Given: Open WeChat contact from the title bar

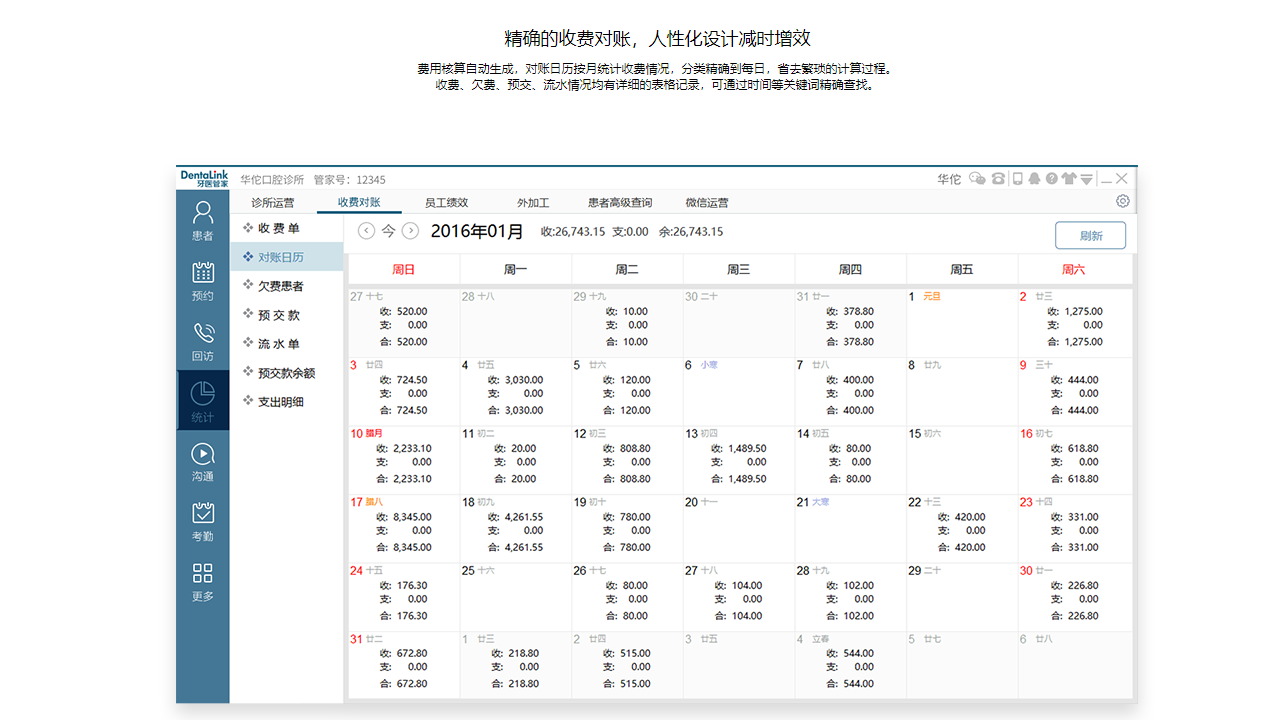Looking at the screenshot, I should tap(977, 178).
